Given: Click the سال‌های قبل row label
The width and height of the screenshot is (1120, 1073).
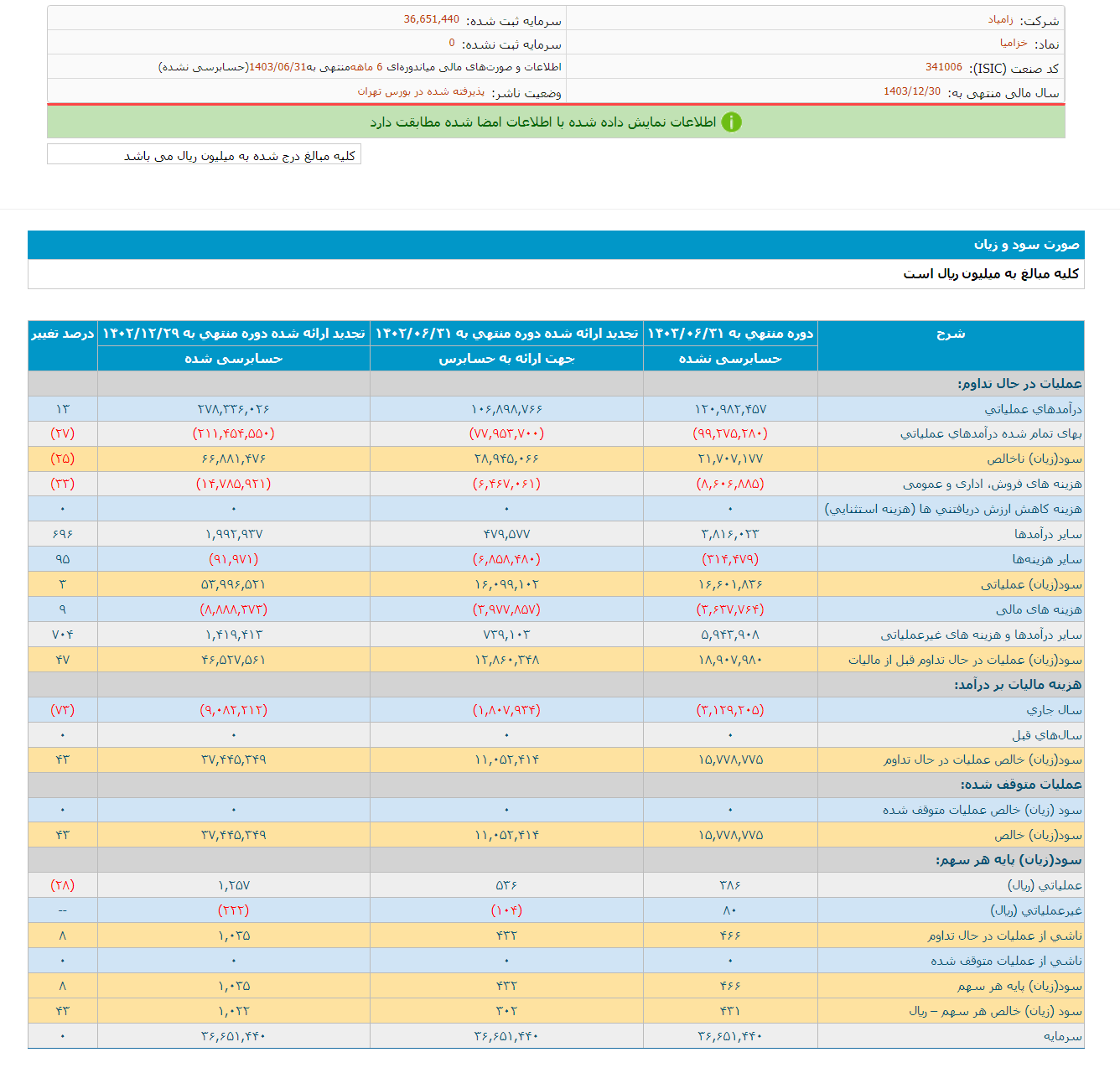Looking at the screenshot, I should coord(1046,735).
